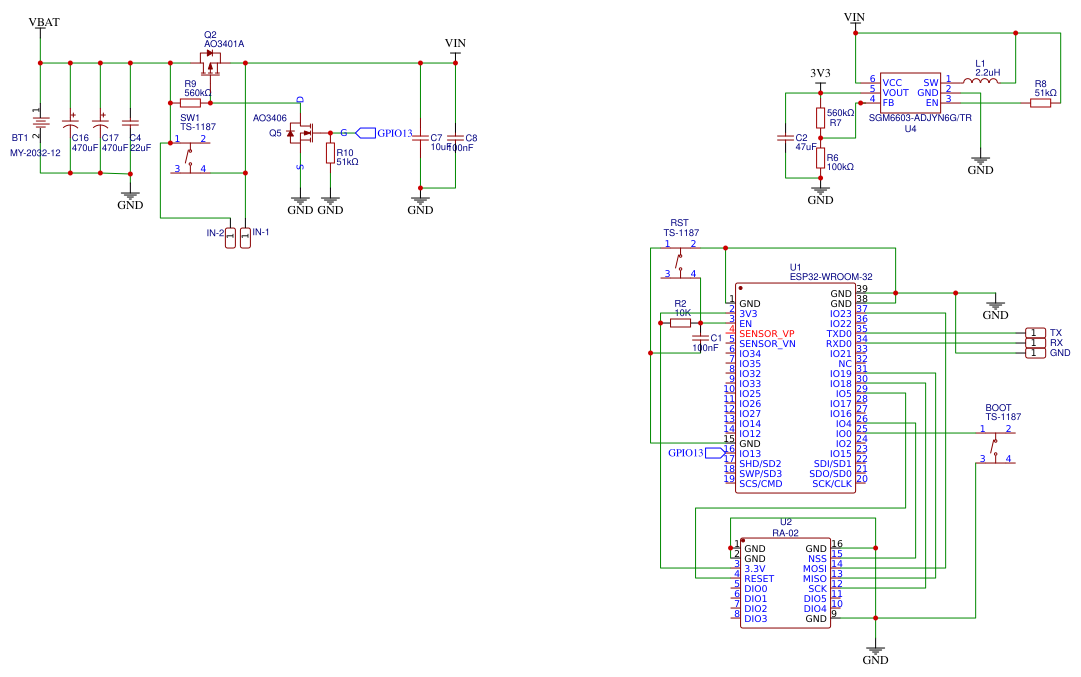This screenshot has height=677, width=1081.
Task: Click the BT1 battery symbol
Action: tap(40, 124)
